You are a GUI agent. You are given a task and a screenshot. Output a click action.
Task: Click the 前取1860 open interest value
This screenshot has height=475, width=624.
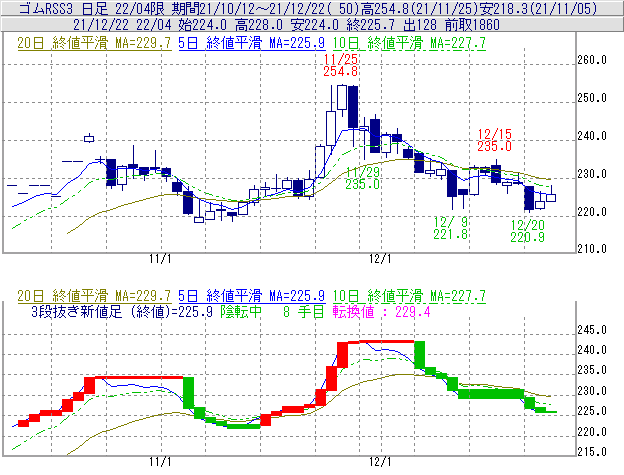[472, 25]
